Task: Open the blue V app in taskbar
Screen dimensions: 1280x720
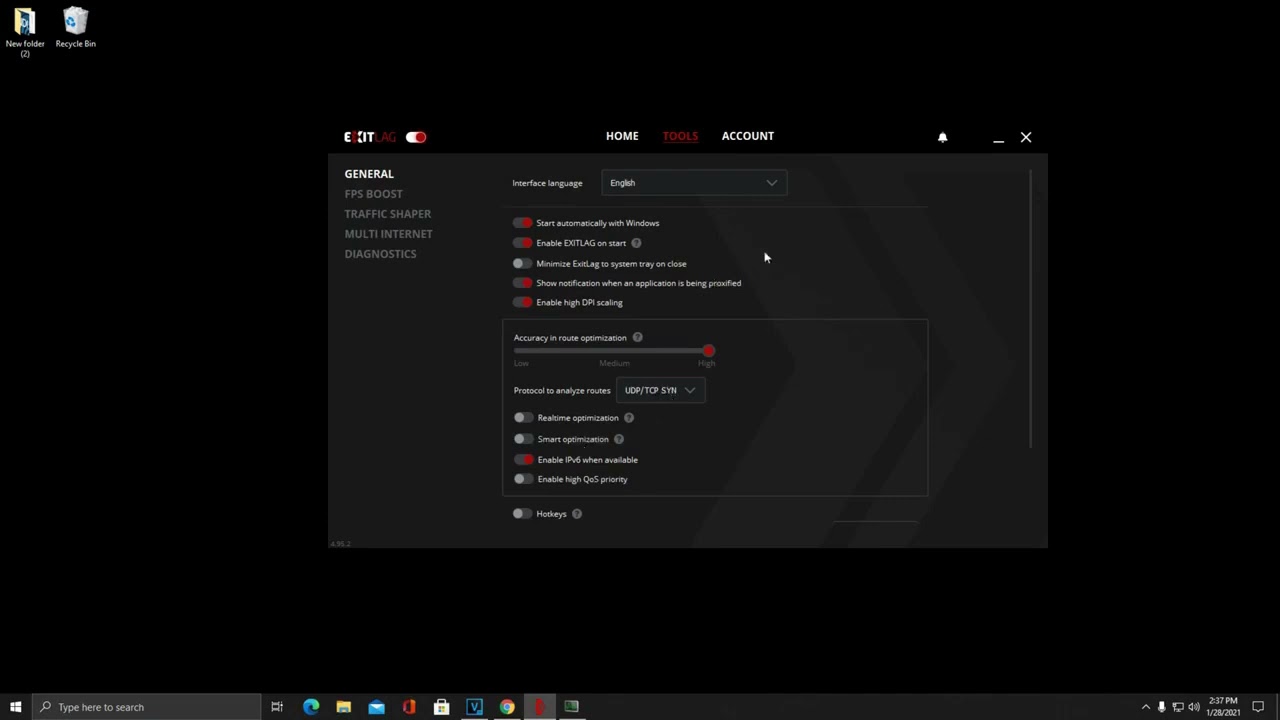Action: [x=474, y=707]
